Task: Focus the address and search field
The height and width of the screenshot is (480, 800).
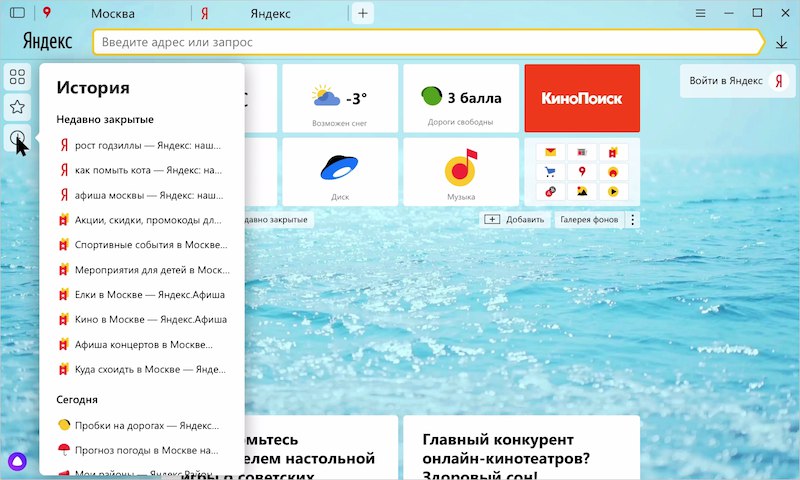Action: point(429,42)
